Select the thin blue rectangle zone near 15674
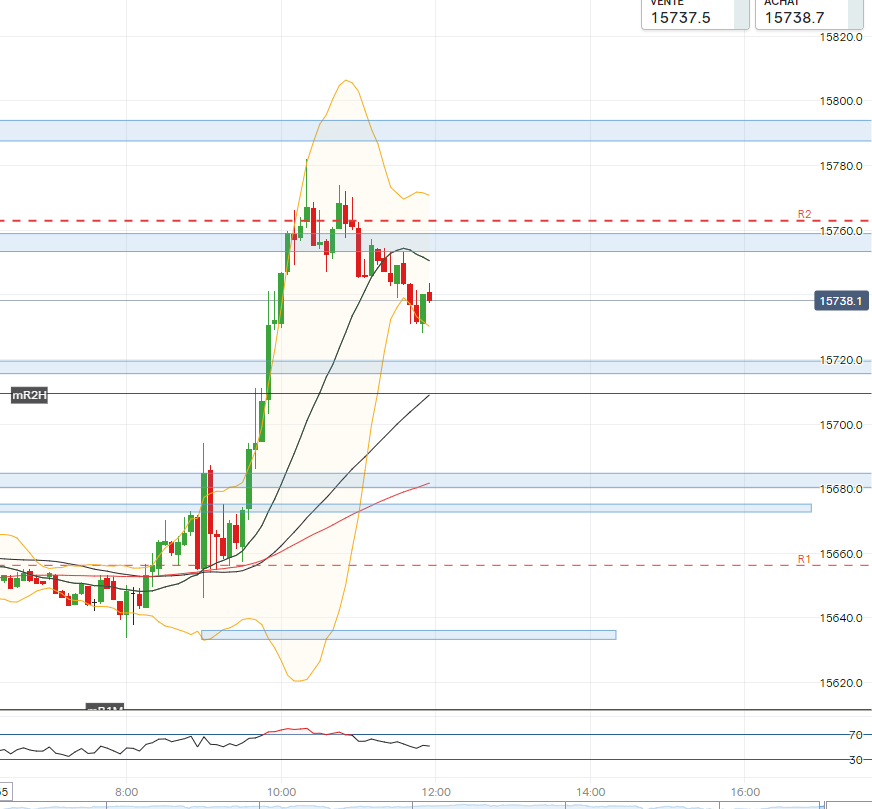This screenshot has width=872, height=809. [x=405, y=508]
